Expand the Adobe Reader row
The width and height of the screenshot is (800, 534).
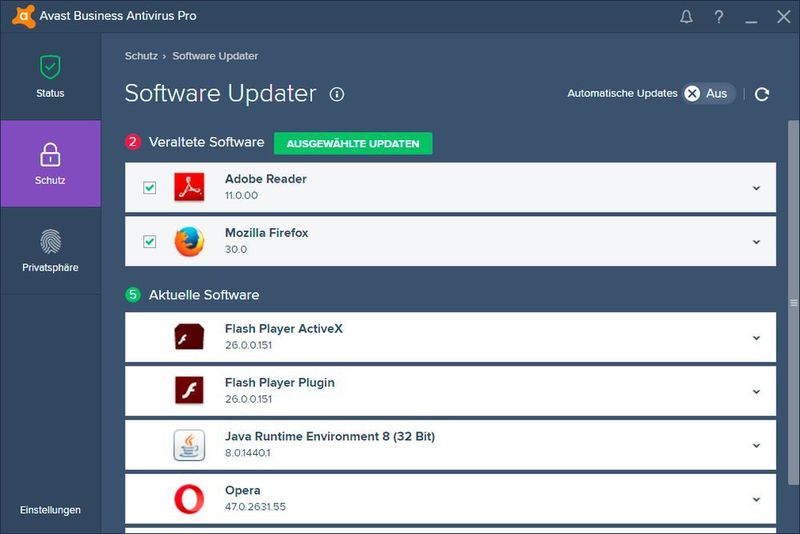coord(756,188)
